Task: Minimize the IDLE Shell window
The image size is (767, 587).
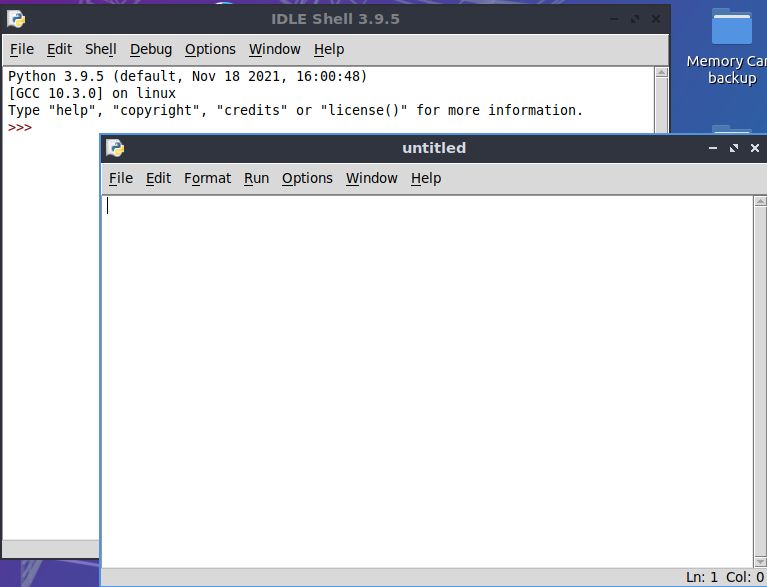Action: 614,19
